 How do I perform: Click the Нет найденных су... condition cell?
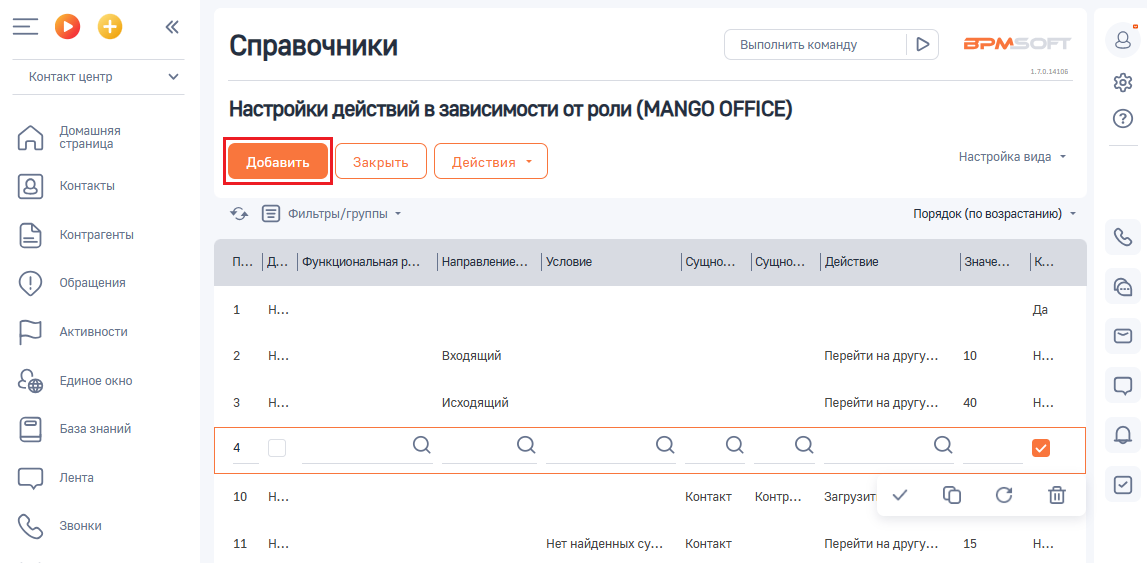pyautogui.click(x=605, y=544)
